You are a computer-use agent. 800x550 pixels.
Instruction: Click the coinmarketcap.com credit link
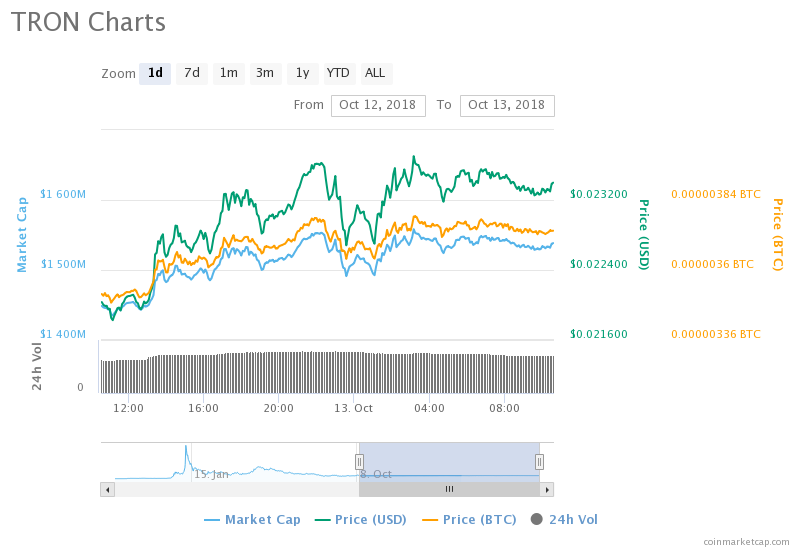pyautogui.click(x=746, y=542)
